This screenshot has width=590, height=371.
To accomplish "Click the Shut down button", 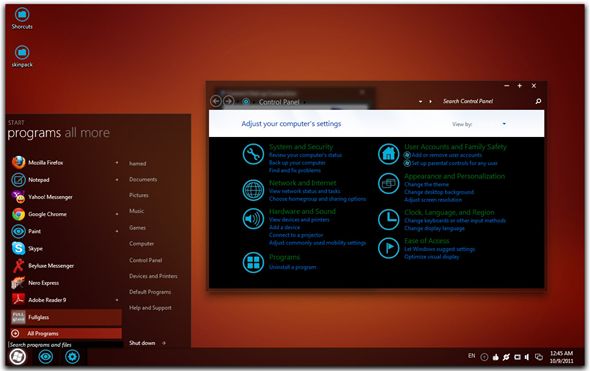I will [142, 343].
